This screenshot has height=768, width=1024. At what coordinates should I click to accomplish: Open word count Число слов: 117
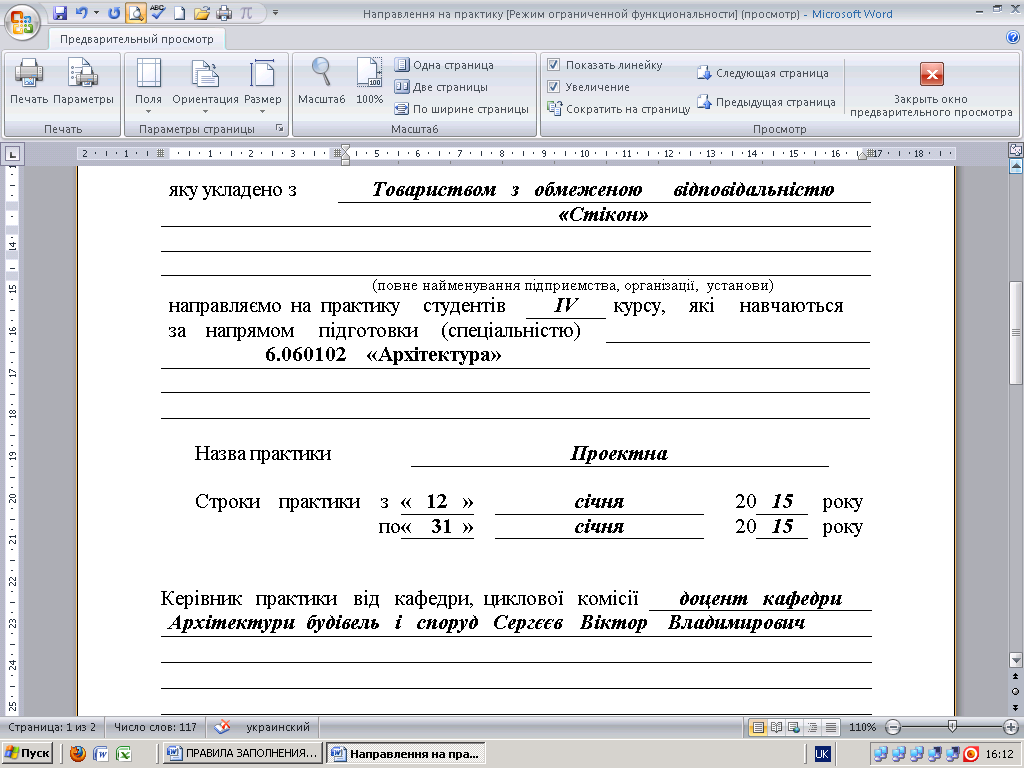pyautogui.click(x=155, y=727)
